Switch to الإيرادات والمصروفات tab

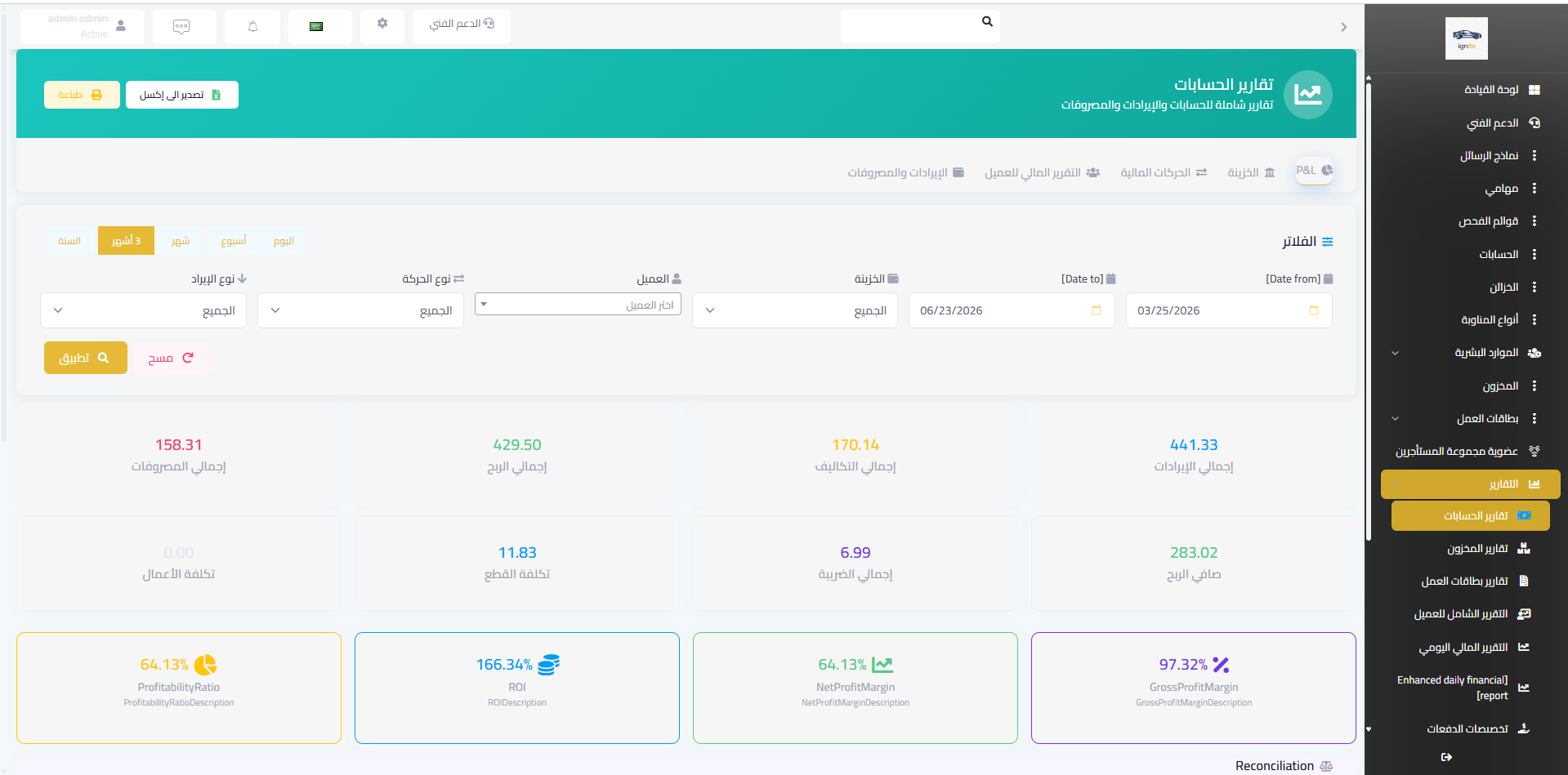point(905,172)
